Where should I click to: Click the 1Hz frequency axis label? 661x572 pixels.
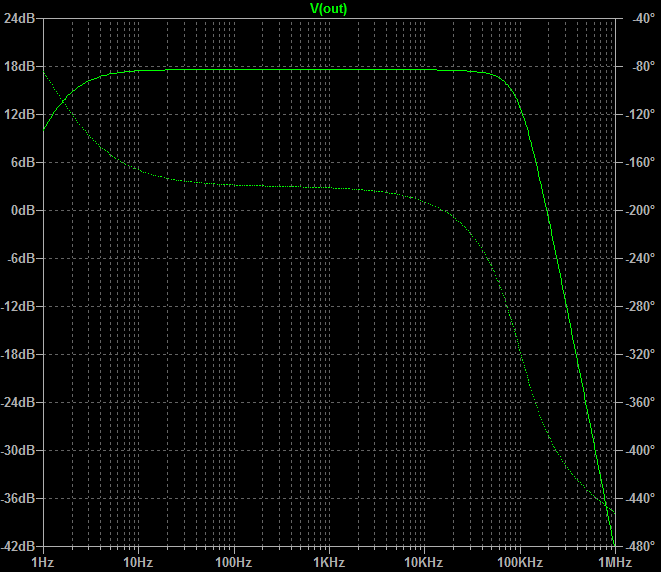click(x=43, y=562)
